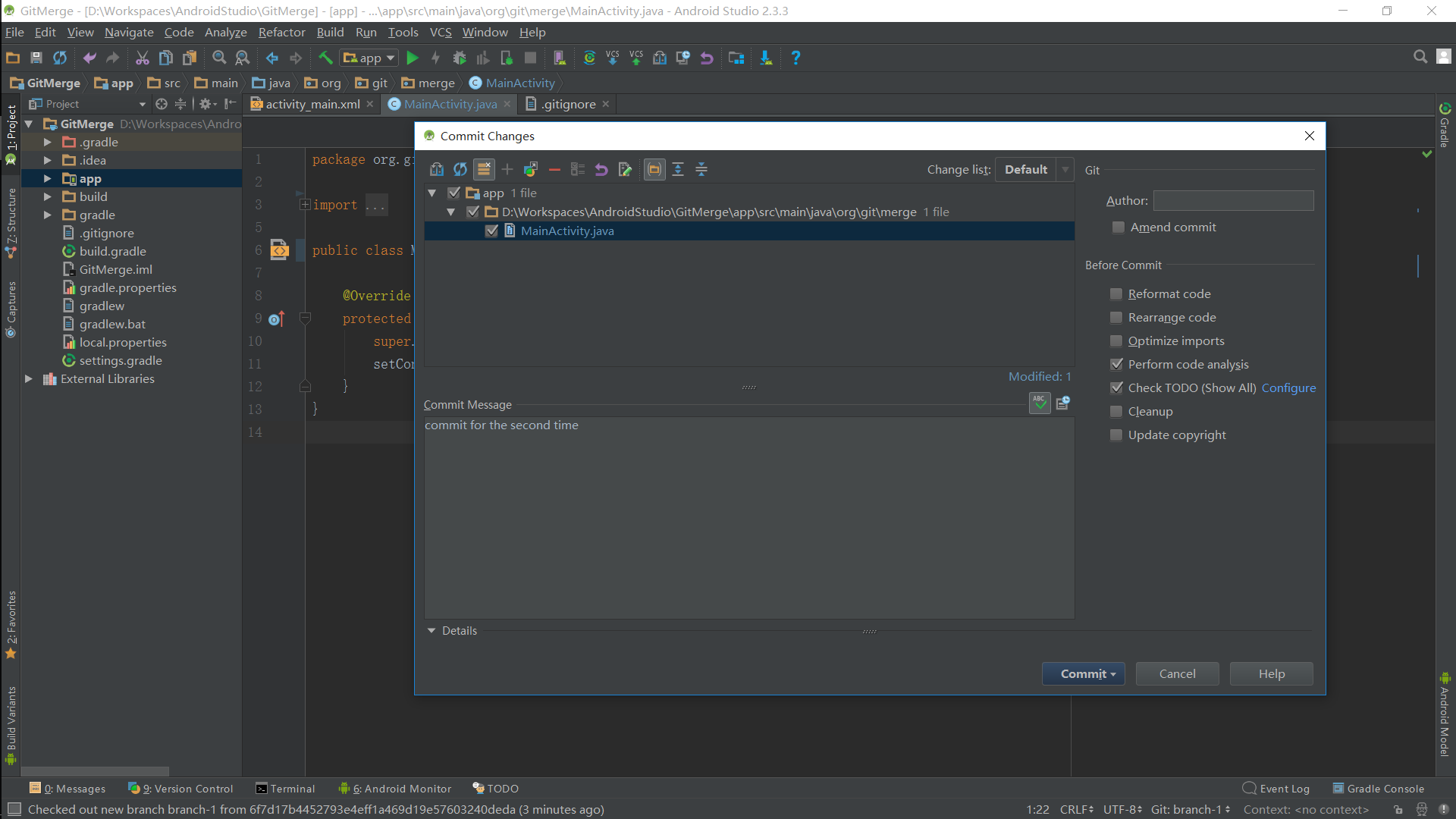Enable Rearrange code checkbox
Image resolution: width=1456 pixels, height=819 pixels.
pyautogui.click(x=1116, y=318)
